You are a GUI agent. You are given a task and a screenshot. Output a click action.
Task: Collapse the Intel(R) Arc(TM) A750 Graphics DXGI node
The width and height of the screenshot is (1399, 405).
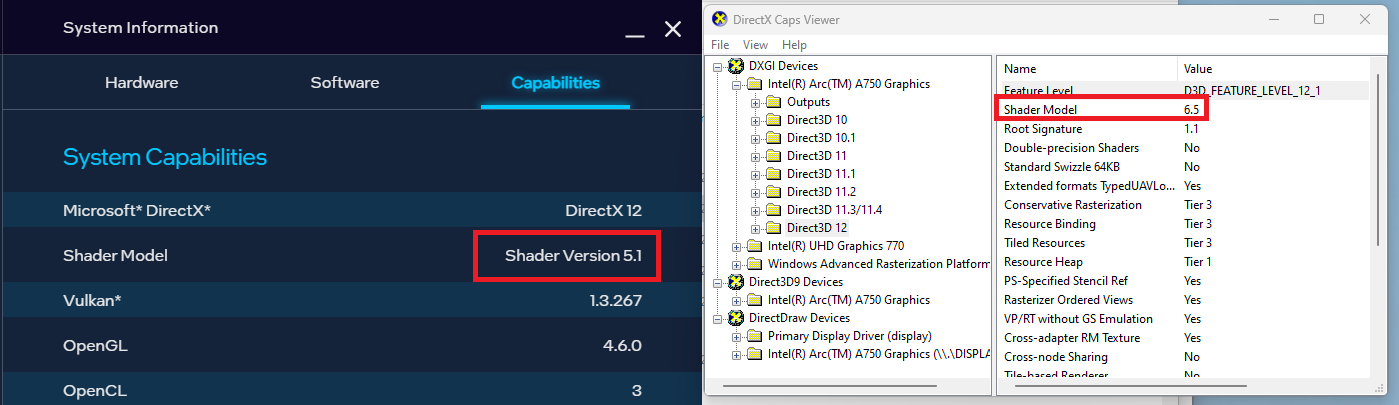(737, 84)
